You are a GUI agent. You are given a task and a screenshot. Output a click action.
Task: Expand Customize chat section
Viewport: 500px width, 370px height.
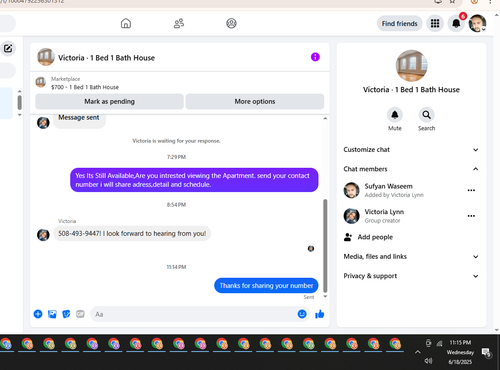point(411,150)
